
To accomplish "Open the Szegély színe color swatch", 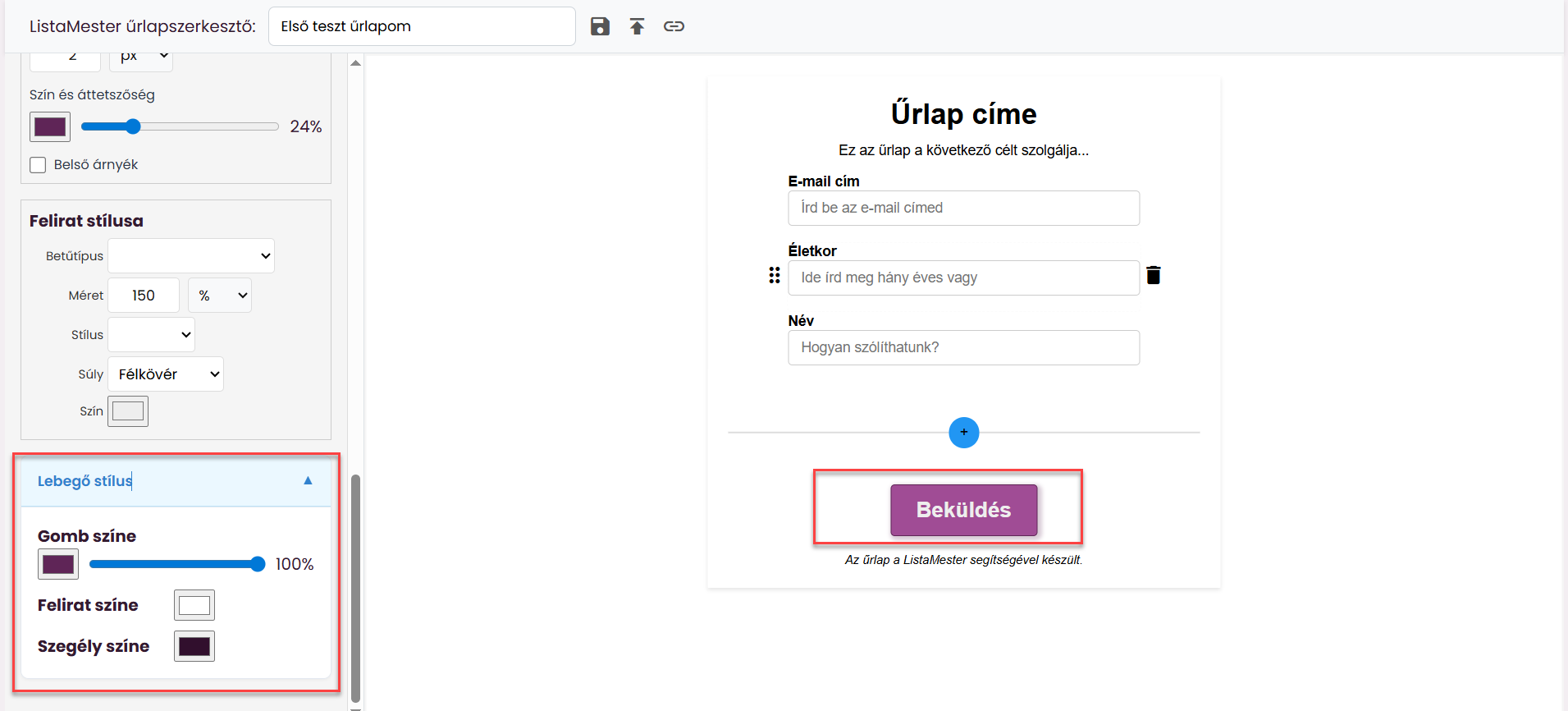I will [x=194, y=646].
